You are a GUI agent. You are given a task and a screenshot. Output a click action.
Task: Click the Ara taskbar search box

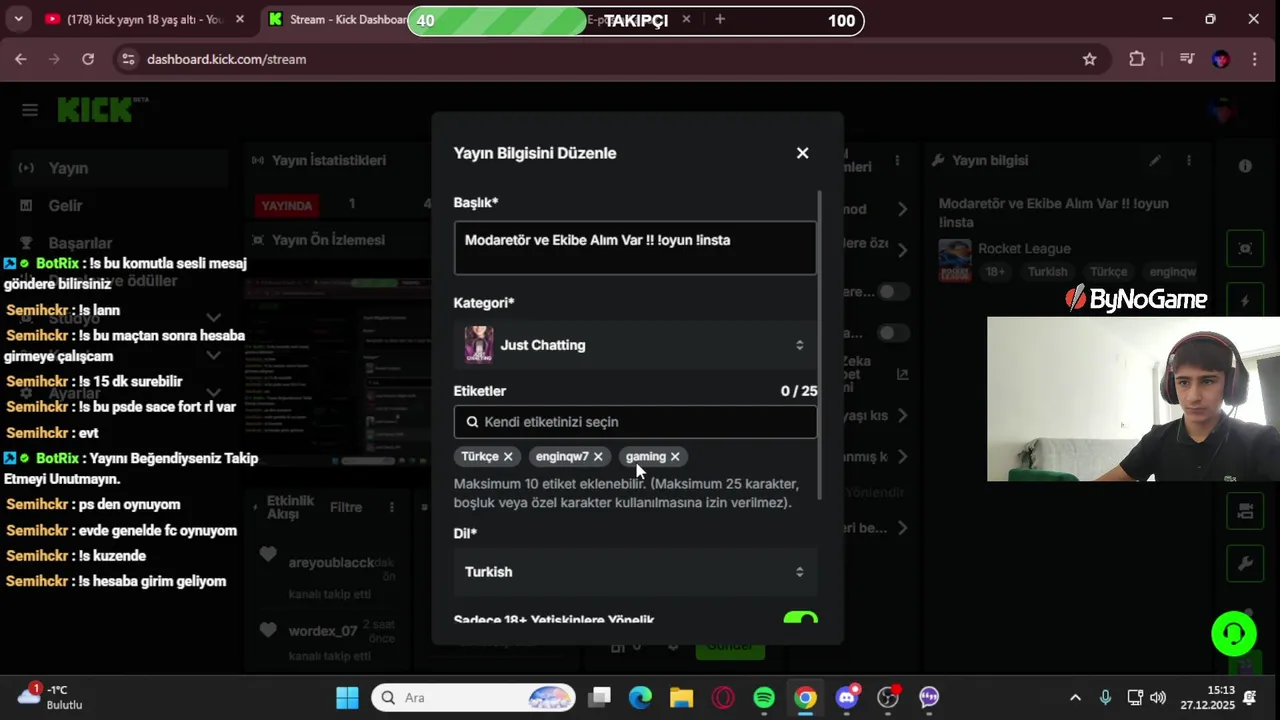[474, 697]
